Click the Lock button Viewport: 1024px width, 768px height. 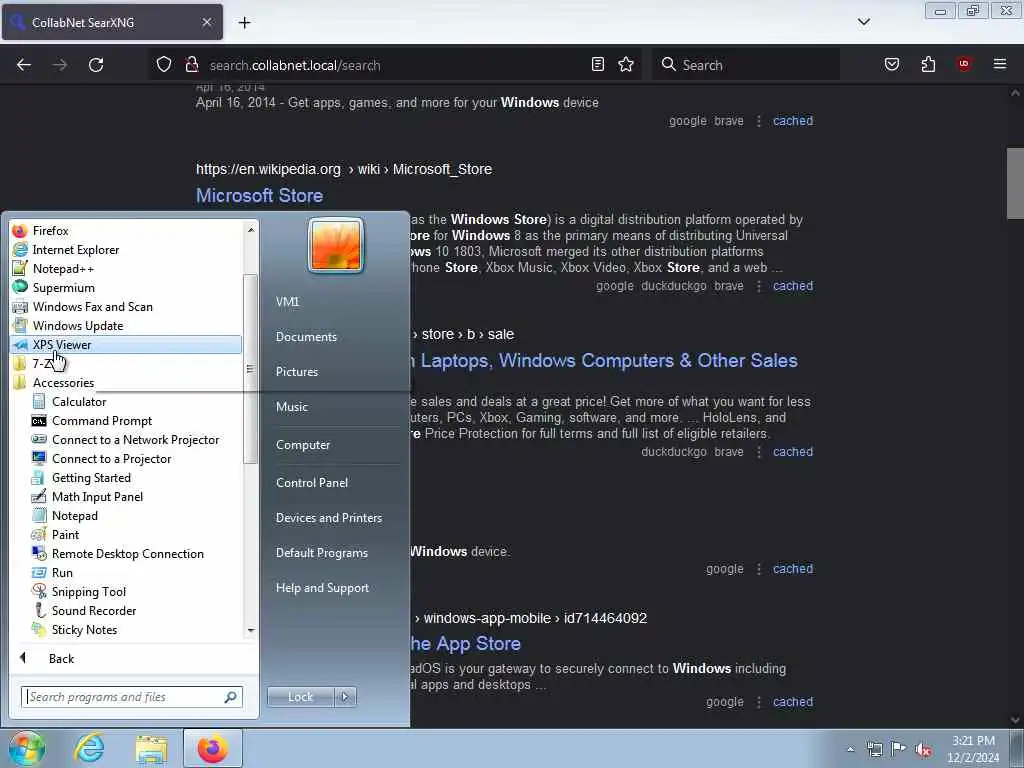pos(300,697)
